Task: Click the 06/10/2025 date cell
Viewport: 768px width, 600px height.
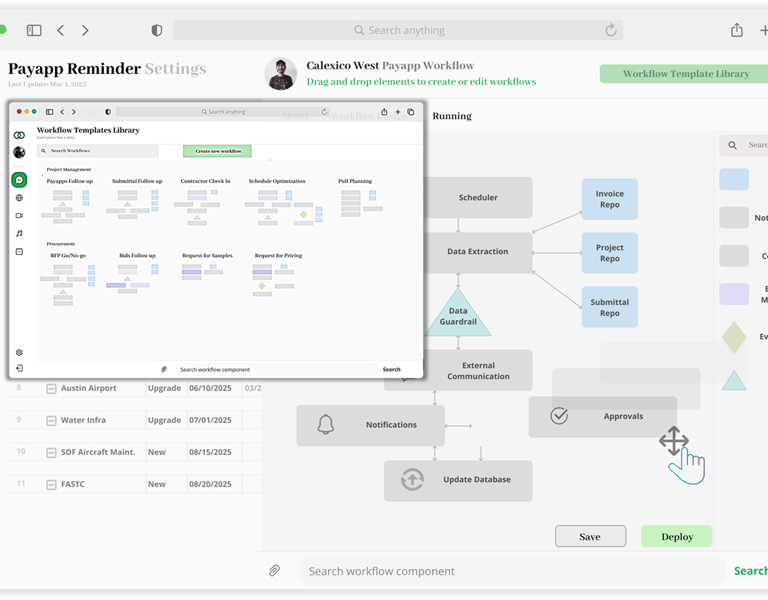Action: tap(211, 388)
